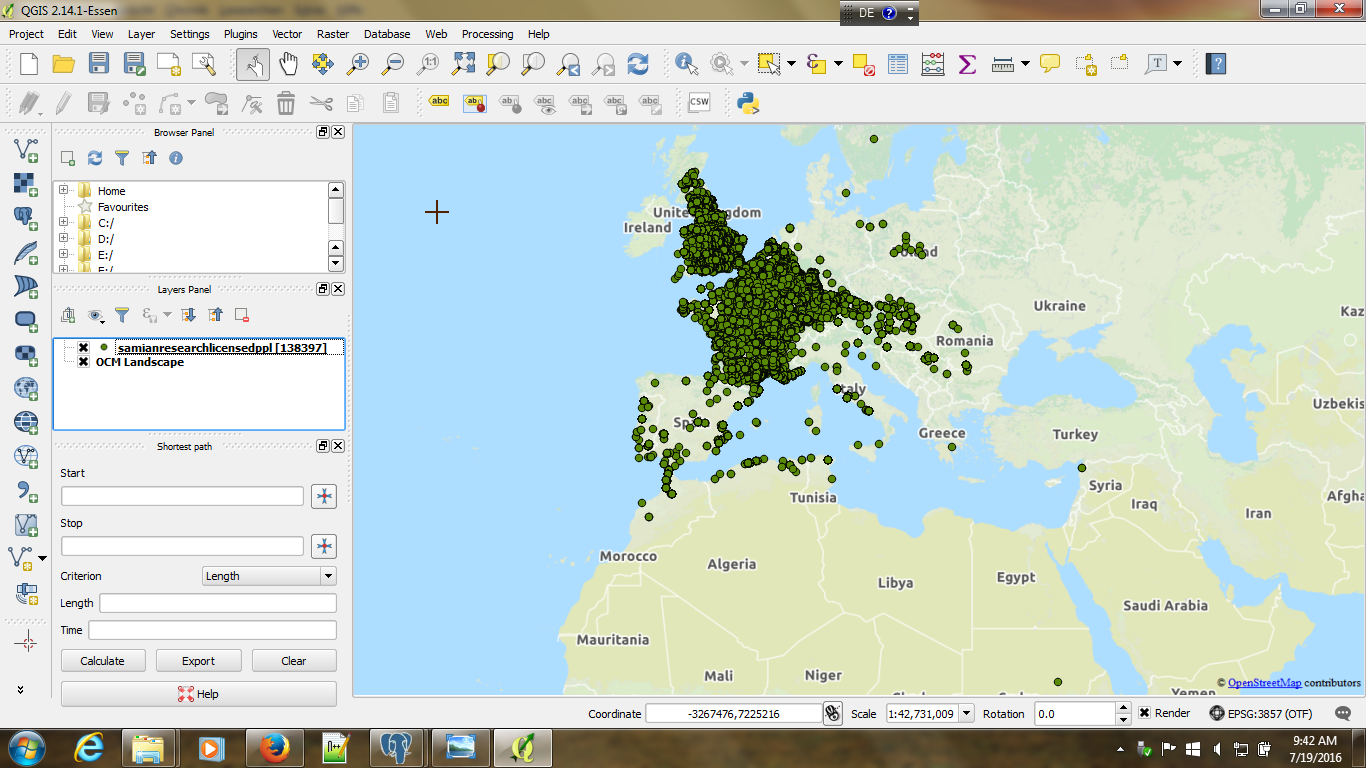Open the Project menu
The height and width of the screenshot is (768, 1366).
point(26,34)
